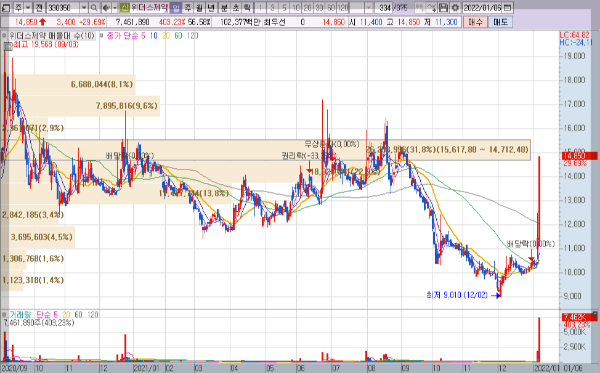Click the floppy disk save icon
Viewport: 600px width, 373px height.
point(443,7)
